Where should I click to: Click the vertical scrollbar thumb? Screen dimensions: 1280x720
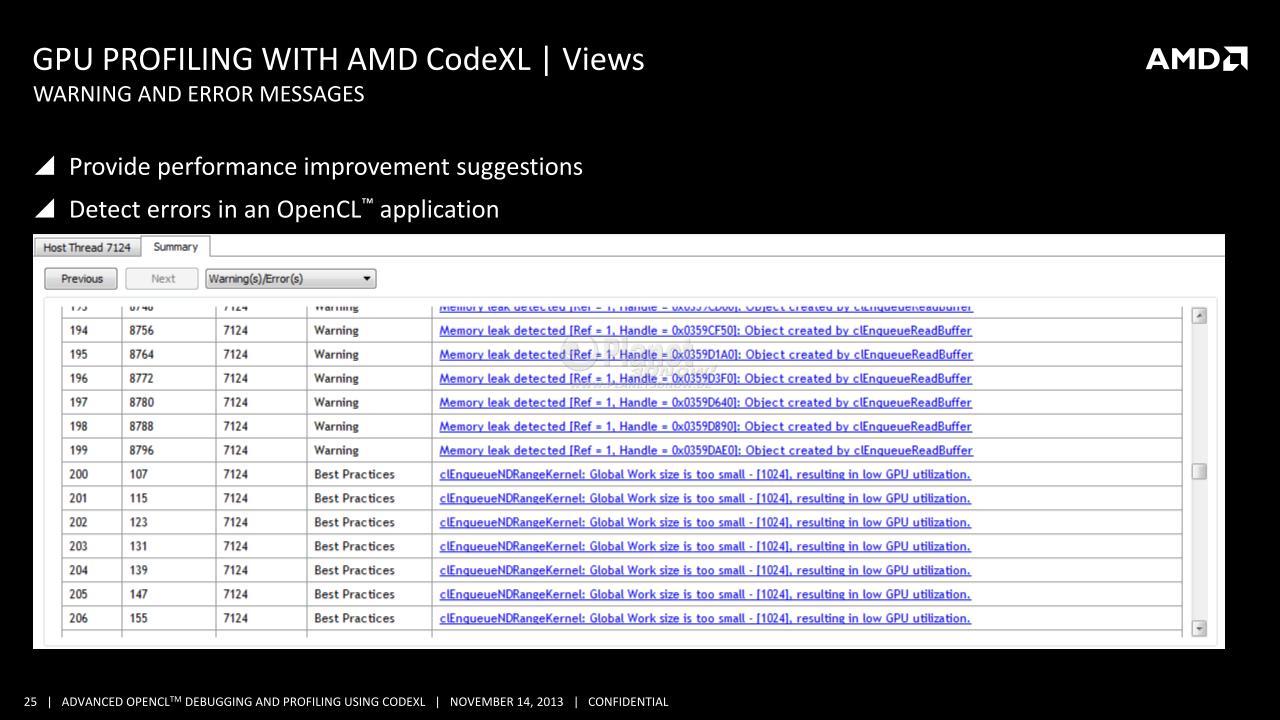coord(1199,471)
